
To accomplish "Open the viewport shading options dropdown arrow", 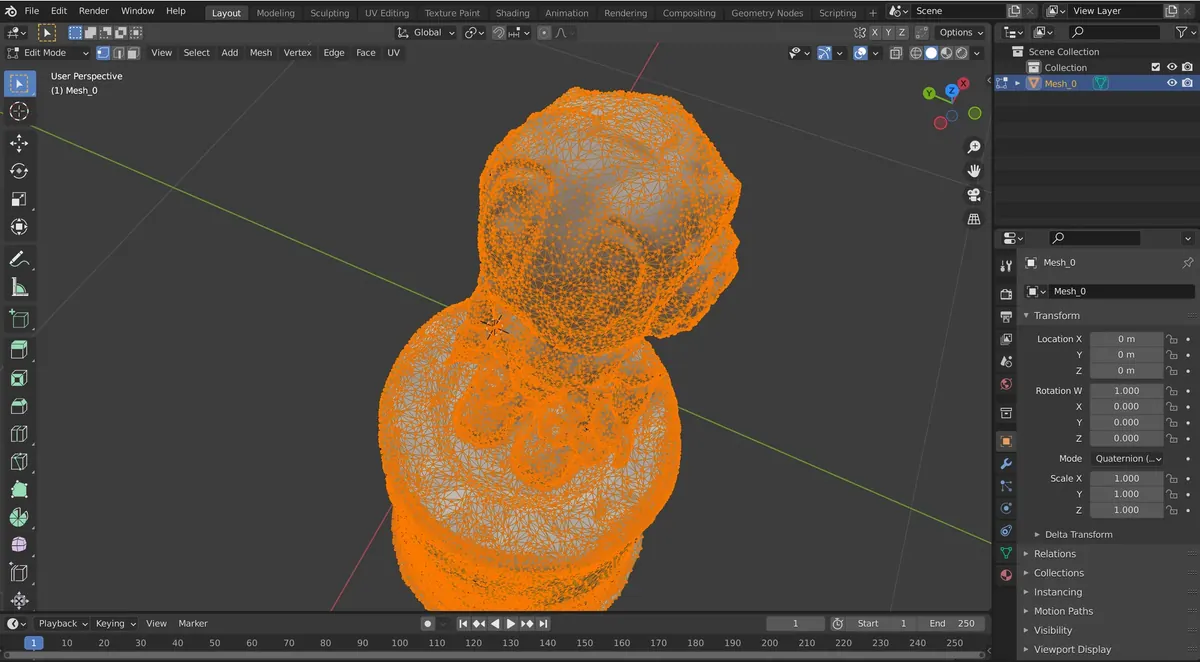I will 978,53.
